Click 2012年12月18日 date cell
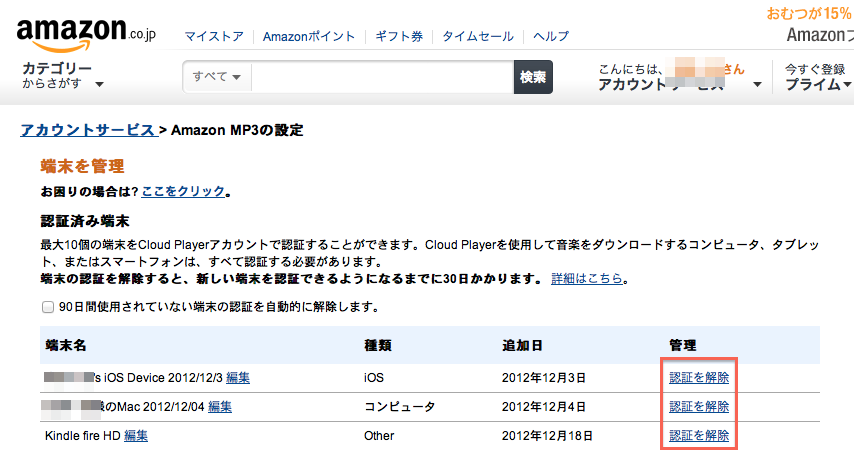The height and width of the screenshot is (450, 854). 547,436
